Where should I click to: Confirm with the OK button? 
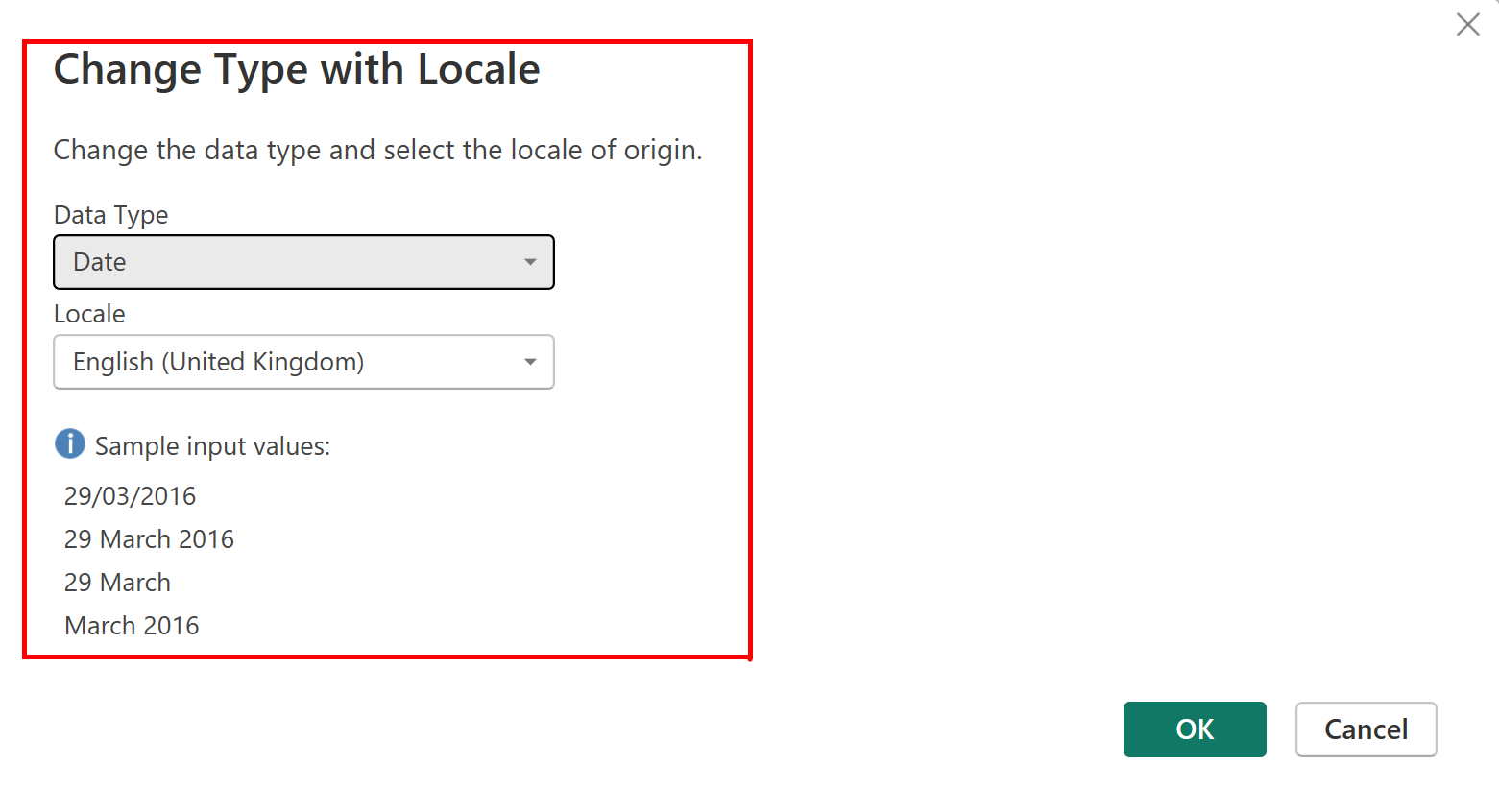tap(1194, 729)
